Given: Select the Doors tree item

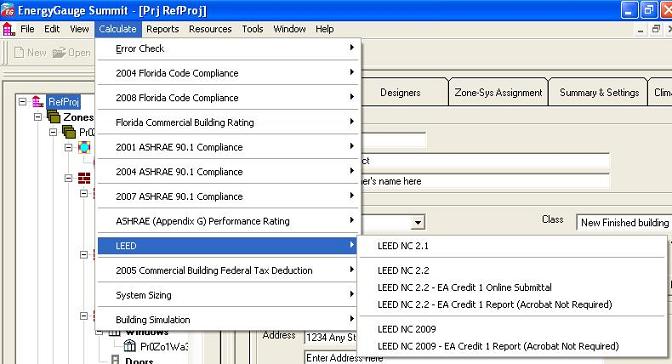Looking at the screenshot, I should 139,360.
